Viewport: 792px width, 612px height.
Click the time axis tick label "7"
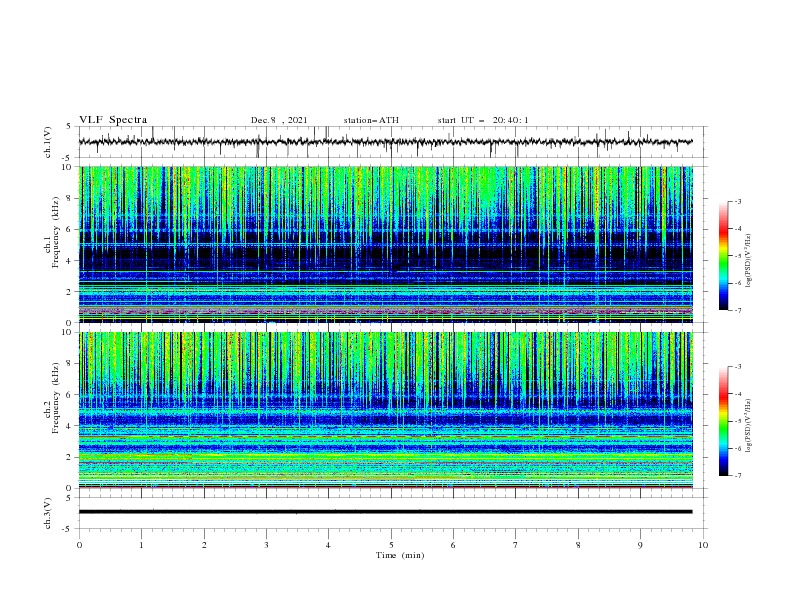(516, 545)
